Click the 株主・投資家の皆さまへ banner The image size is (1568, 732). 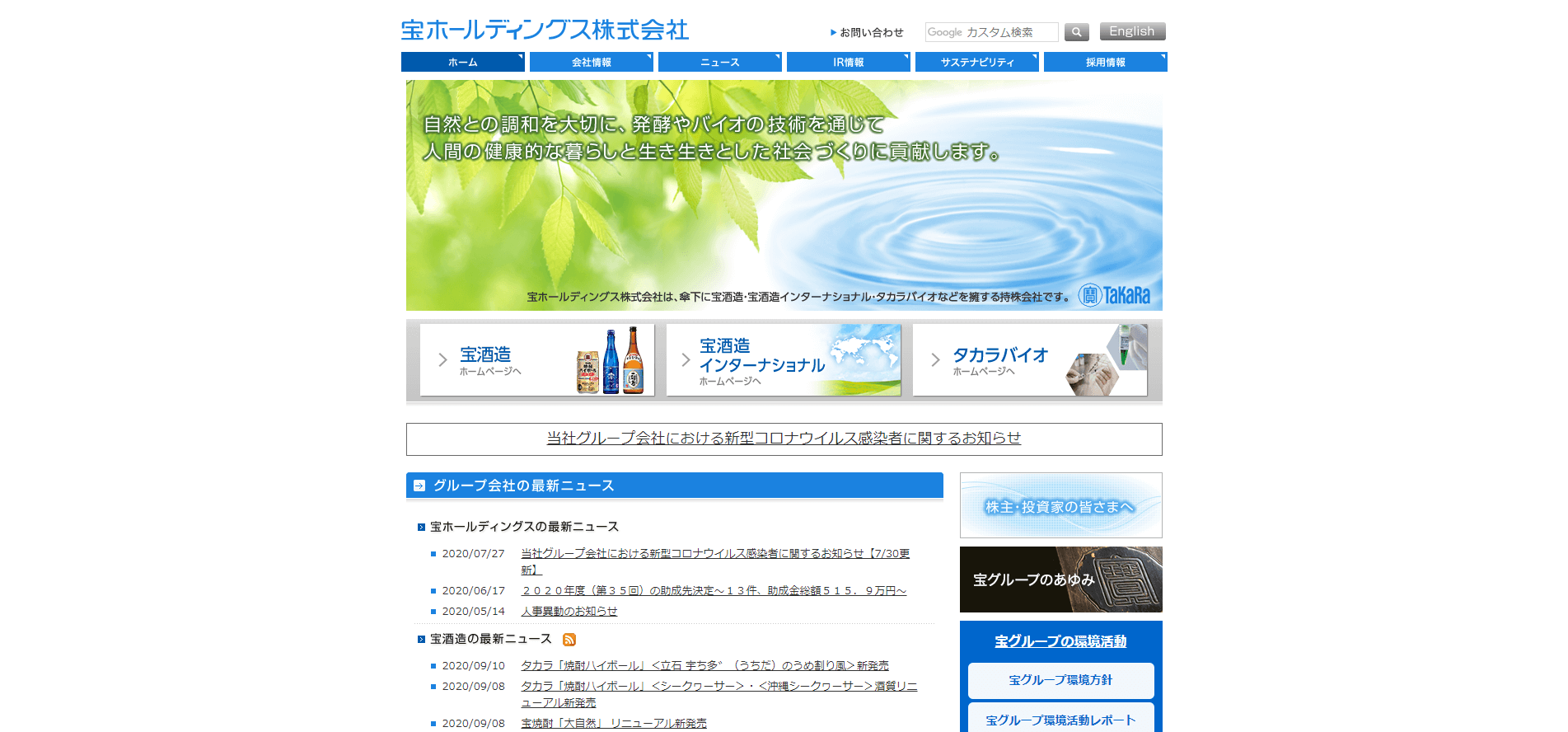pyautogui.click(x=1060, y=505)
